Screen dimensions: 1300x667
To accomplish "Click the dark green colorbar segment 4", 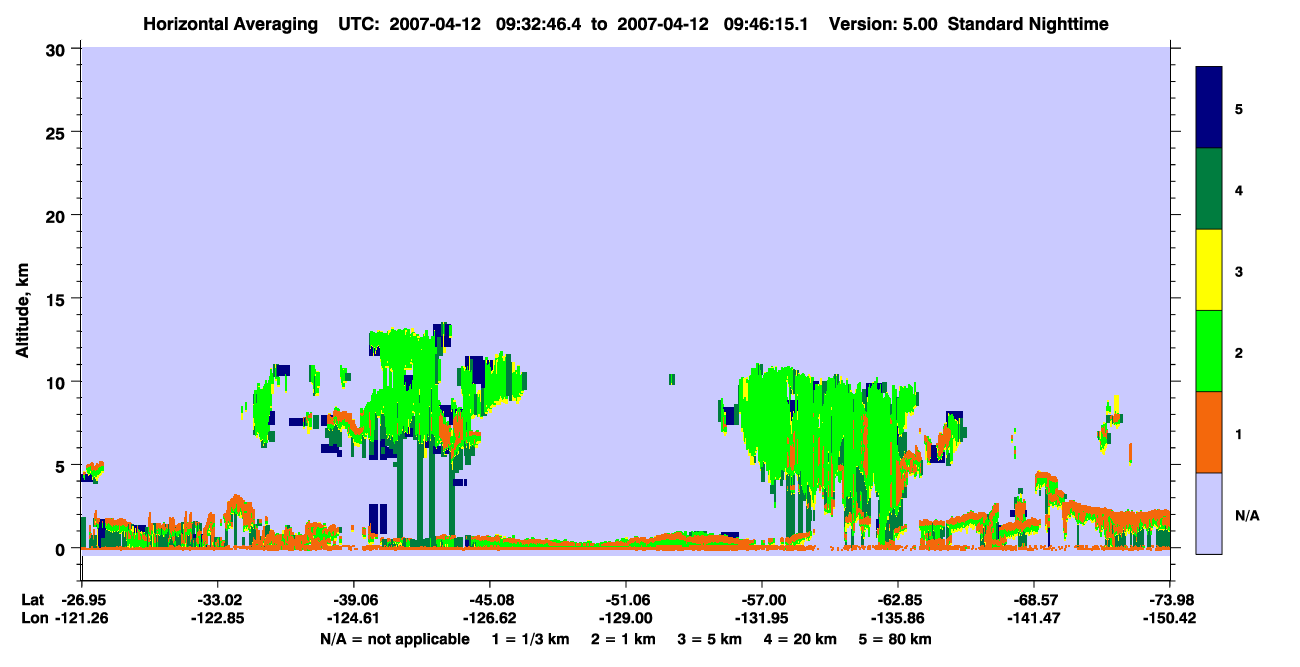I will pyautogui.click(x=1209, y=189).
